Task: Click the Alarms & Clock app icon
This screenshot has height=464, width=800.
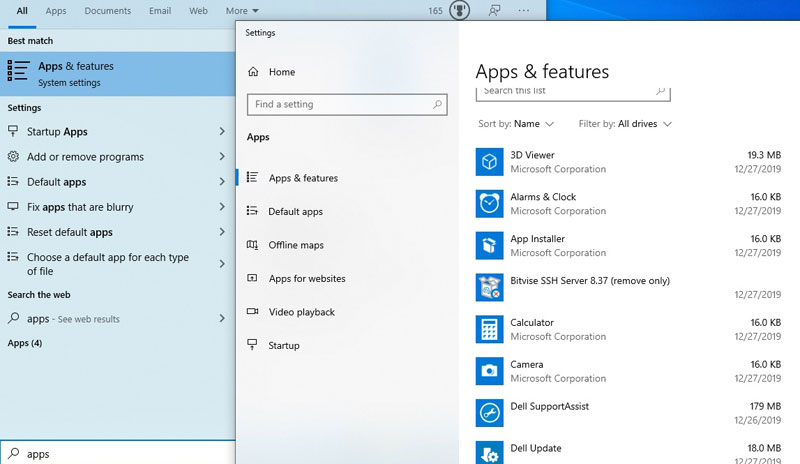Action: pyautogui.click(x=489, y=204)
